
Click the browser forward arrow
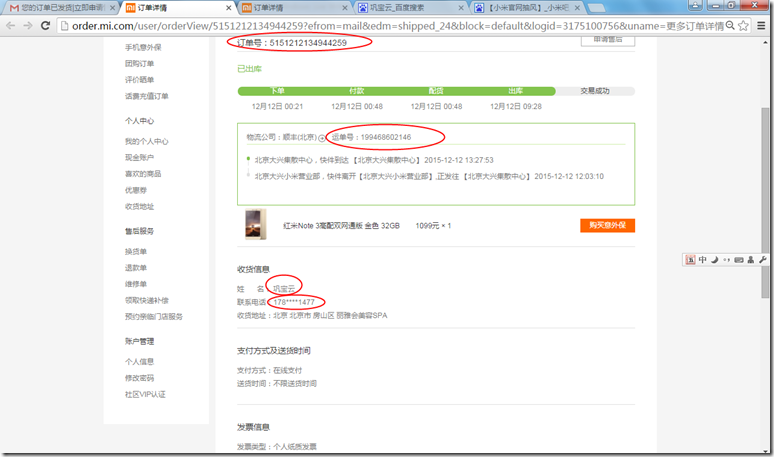(x=28, y=26)
